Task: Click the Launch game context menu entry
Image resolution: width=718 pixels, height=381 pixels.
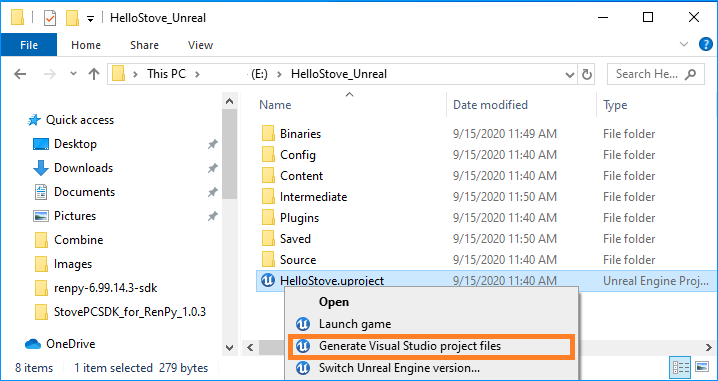Action: pos(355,324)
